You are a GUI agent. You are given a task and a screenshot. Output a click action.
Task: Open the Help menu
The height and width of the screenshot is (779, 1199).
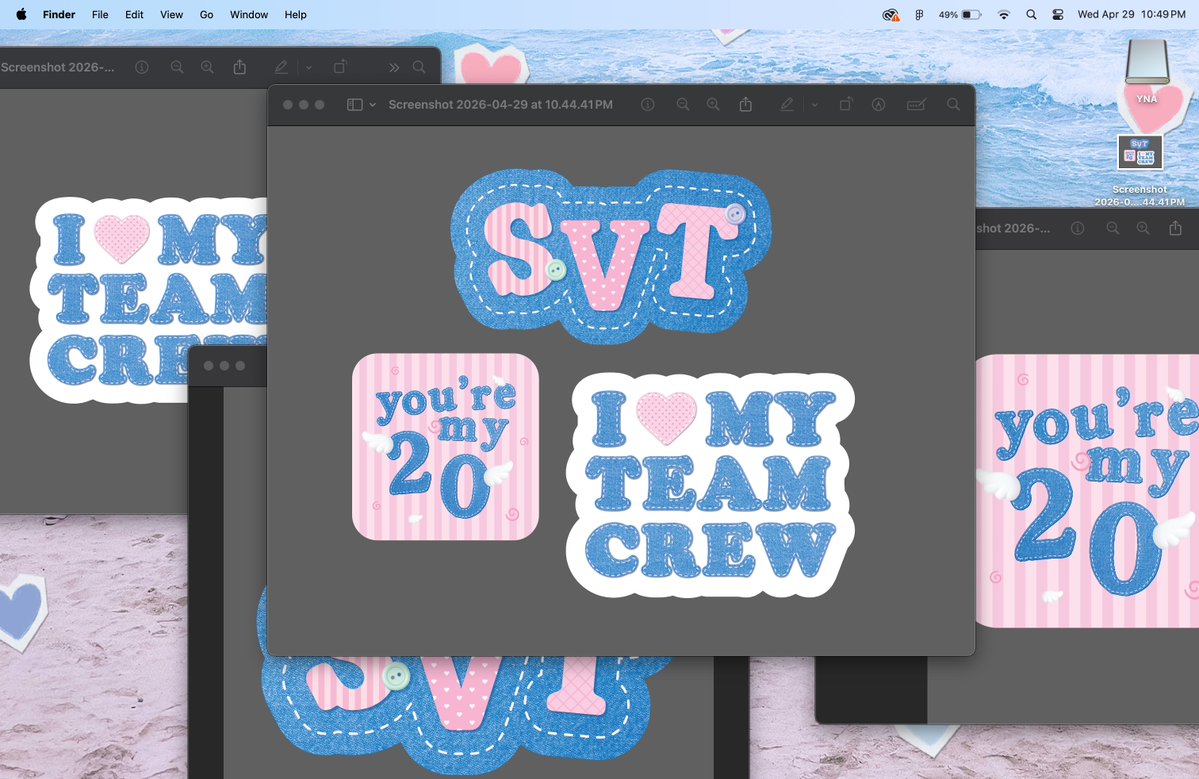[x=295, y=15]
